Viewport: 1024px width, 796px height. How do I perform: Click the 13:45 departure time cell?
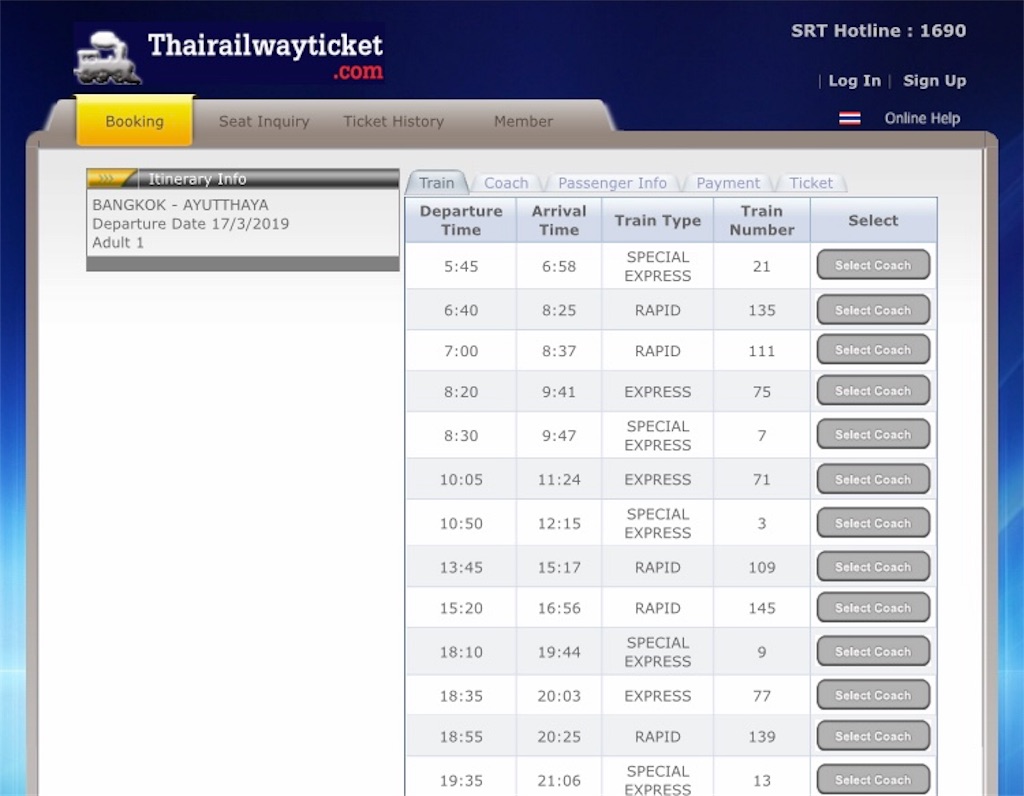click(461, 567)
